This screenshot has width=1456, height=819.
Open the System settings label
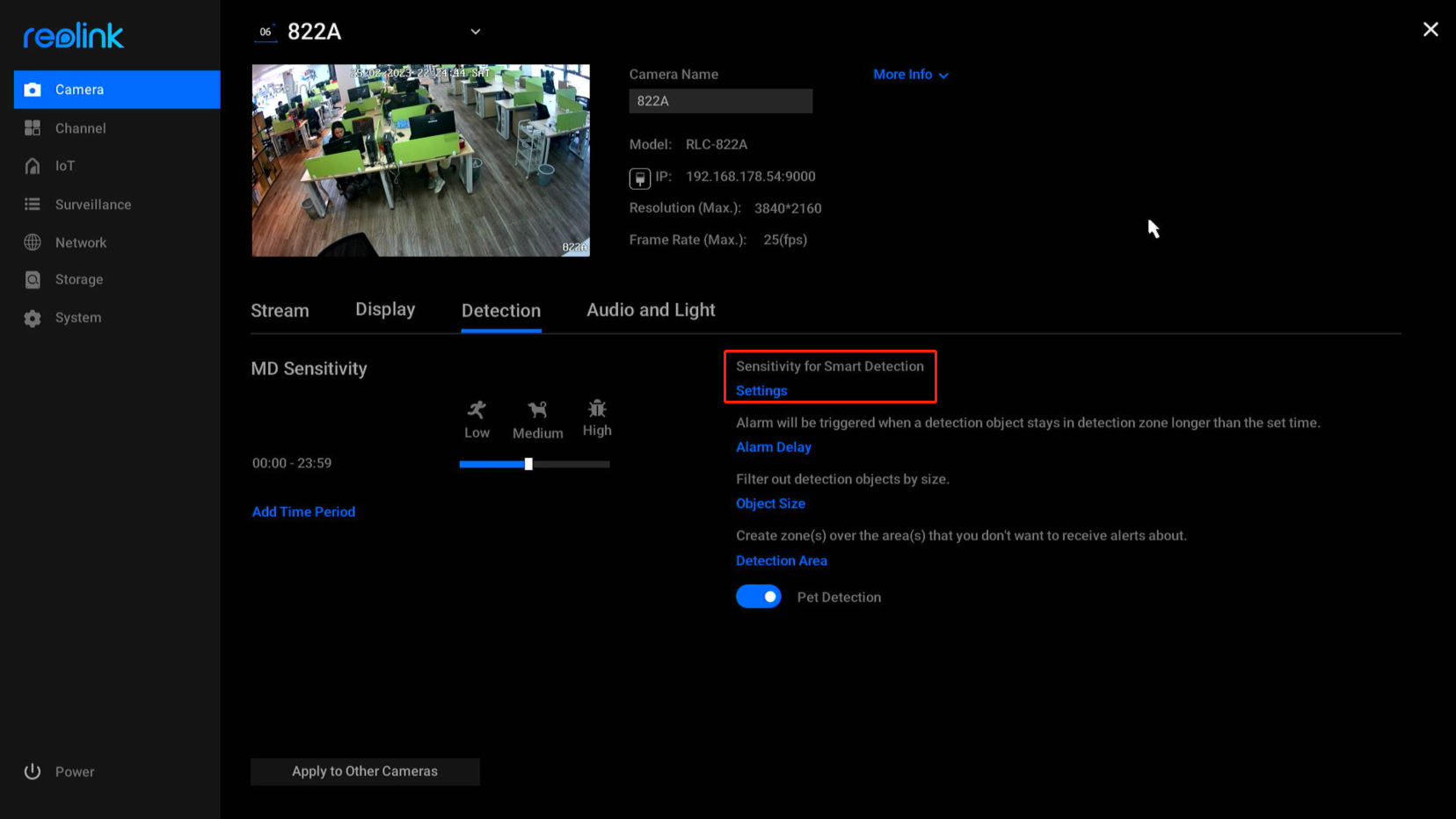[78, 318]
